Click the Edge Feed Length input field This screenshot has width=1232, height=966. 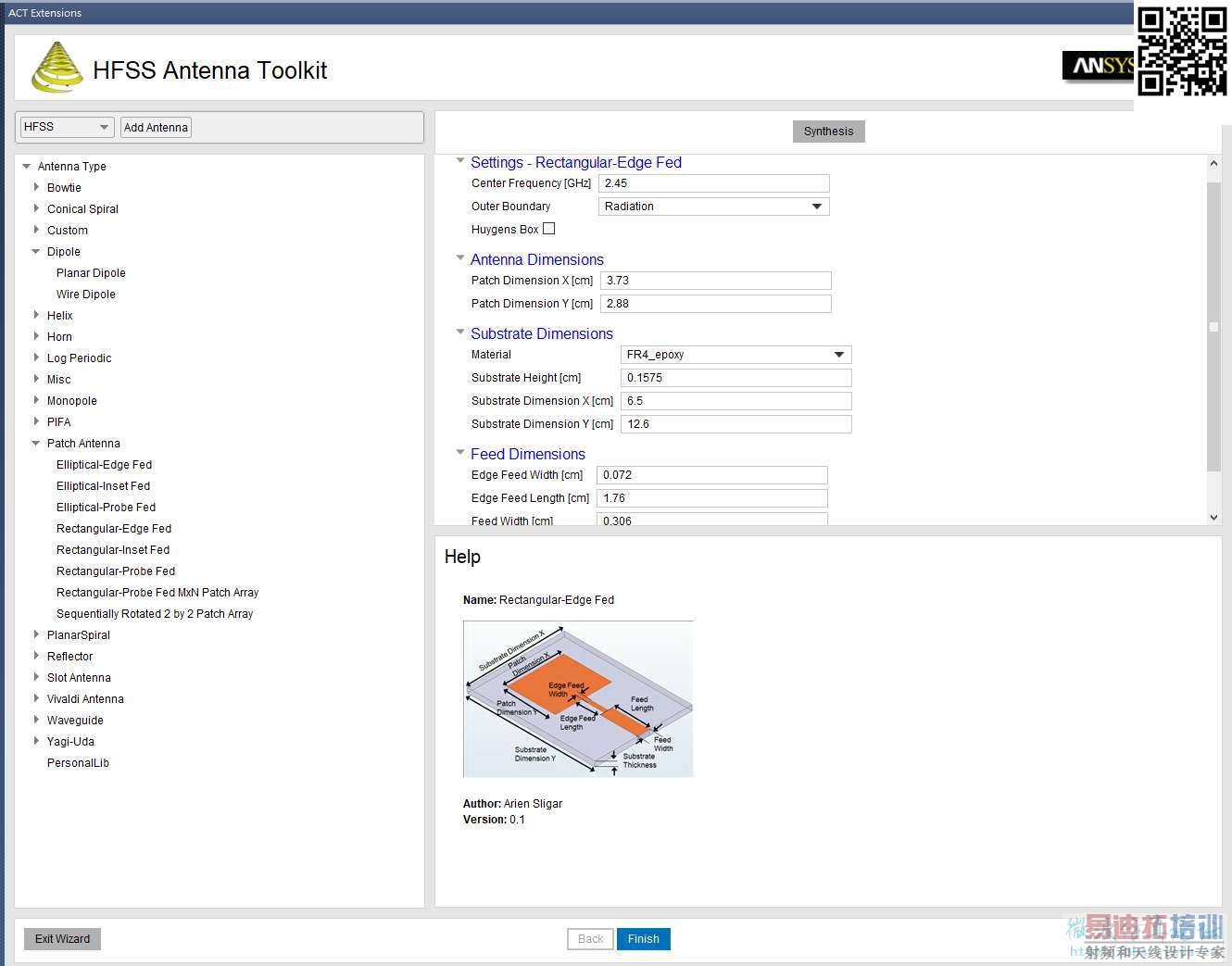pos(711,498)
